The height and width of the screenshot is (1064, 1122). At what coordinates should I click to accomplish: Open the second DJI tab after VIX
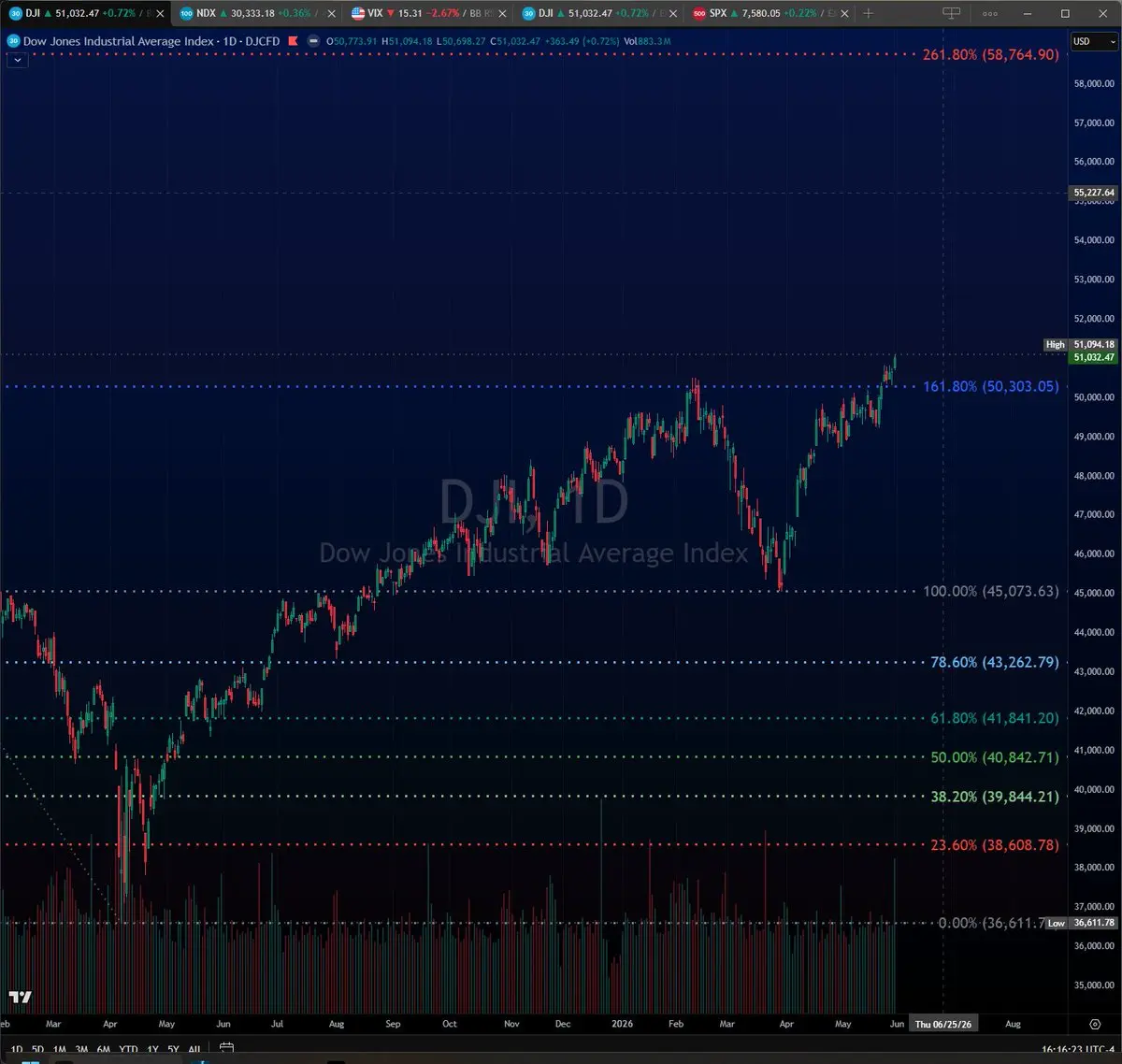[599, 13]
